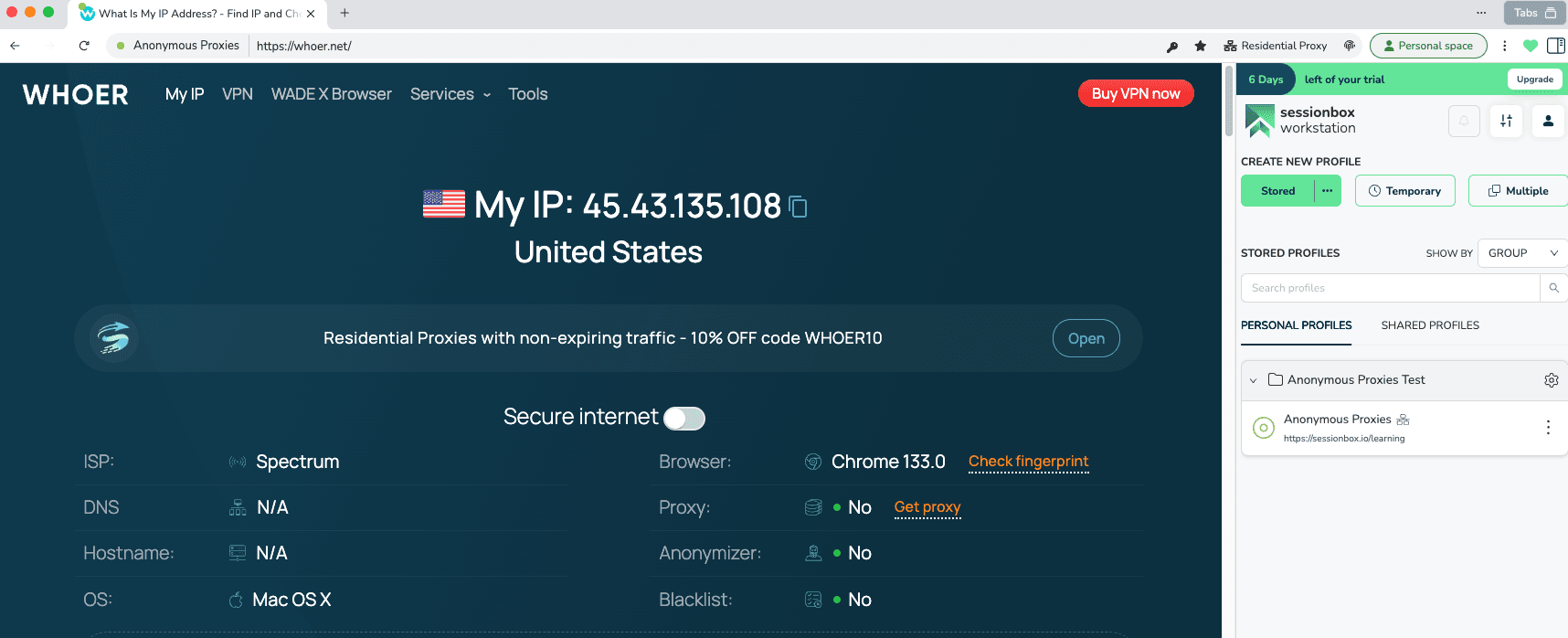The width and height of the screenshot is (1568, 638).
Task: Click Buy VPN now button
Action: coord(1136,93)
